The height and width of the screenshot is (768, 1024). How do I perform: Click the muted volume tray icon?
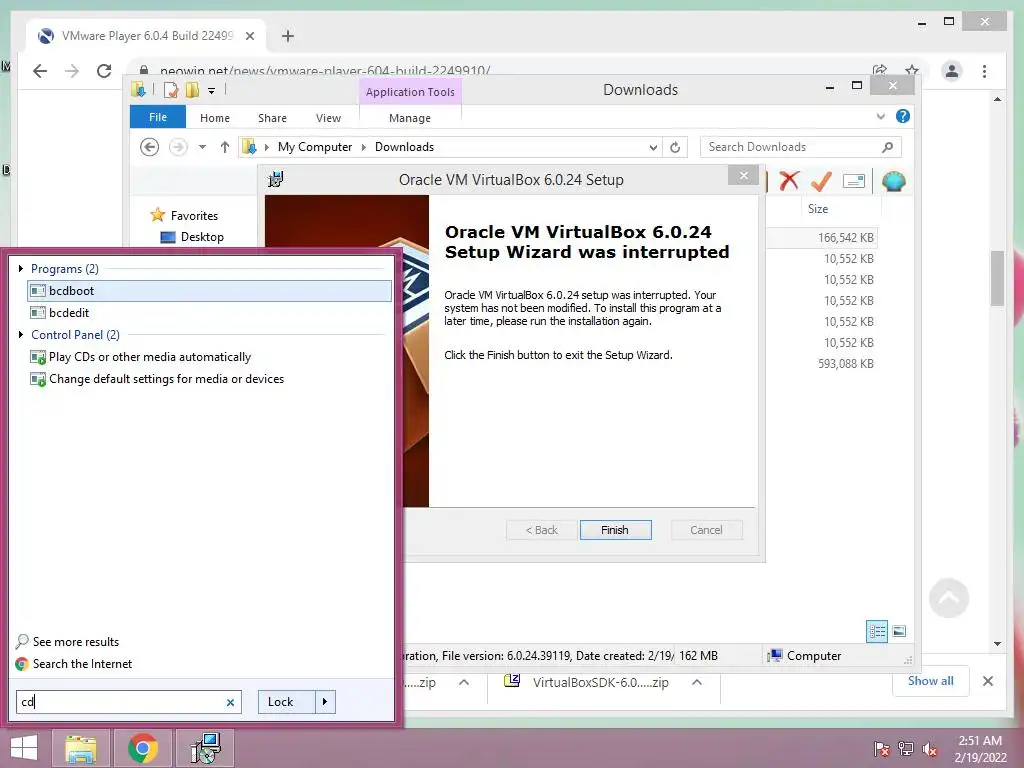[x=930, y=748]
